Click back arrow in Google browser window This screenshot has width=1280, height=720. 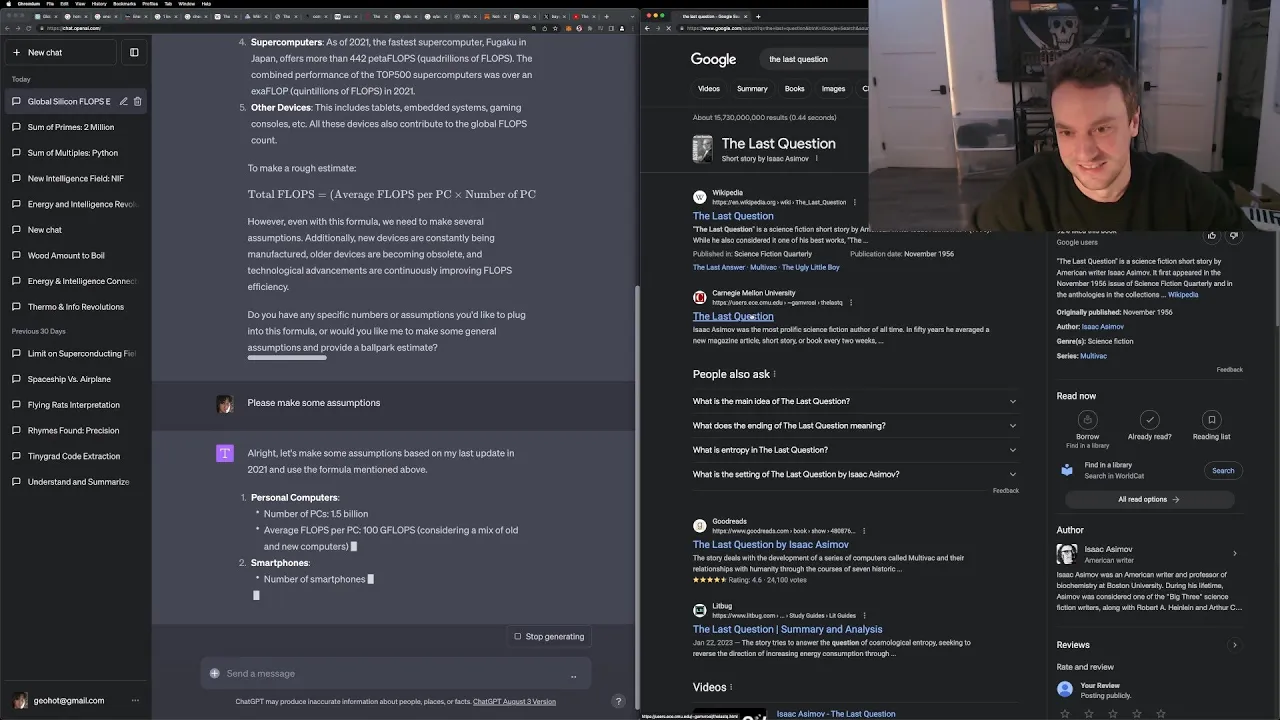click(647, 28)
